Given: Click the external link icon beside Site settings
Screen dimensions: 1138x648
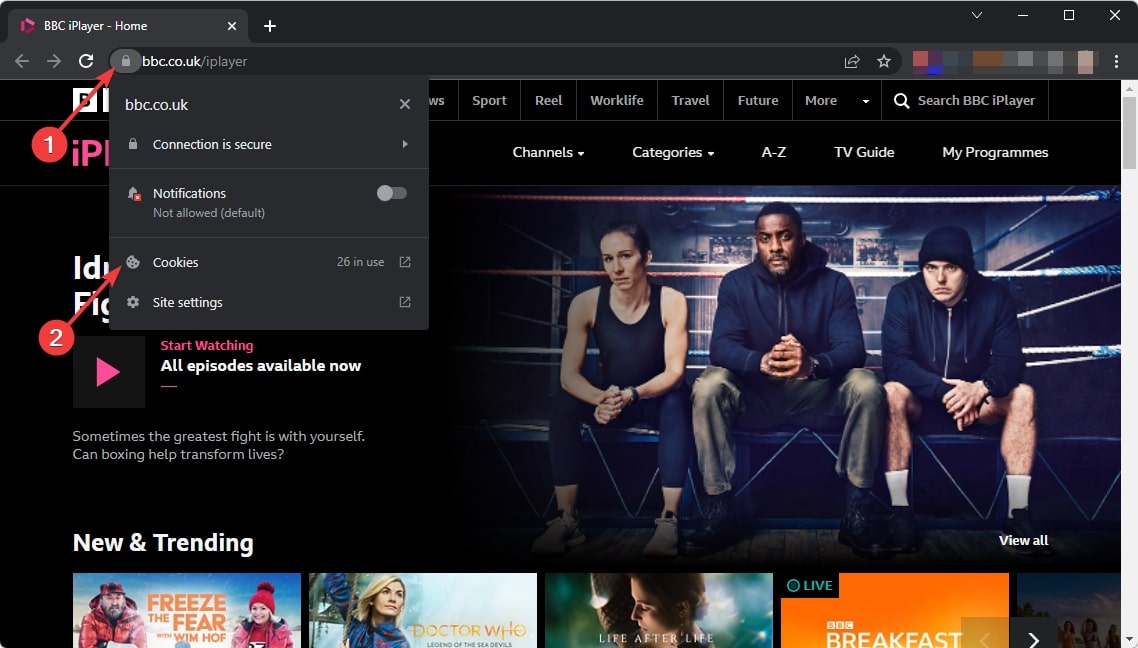Looking at the screenshot, I should pos(404,301).
